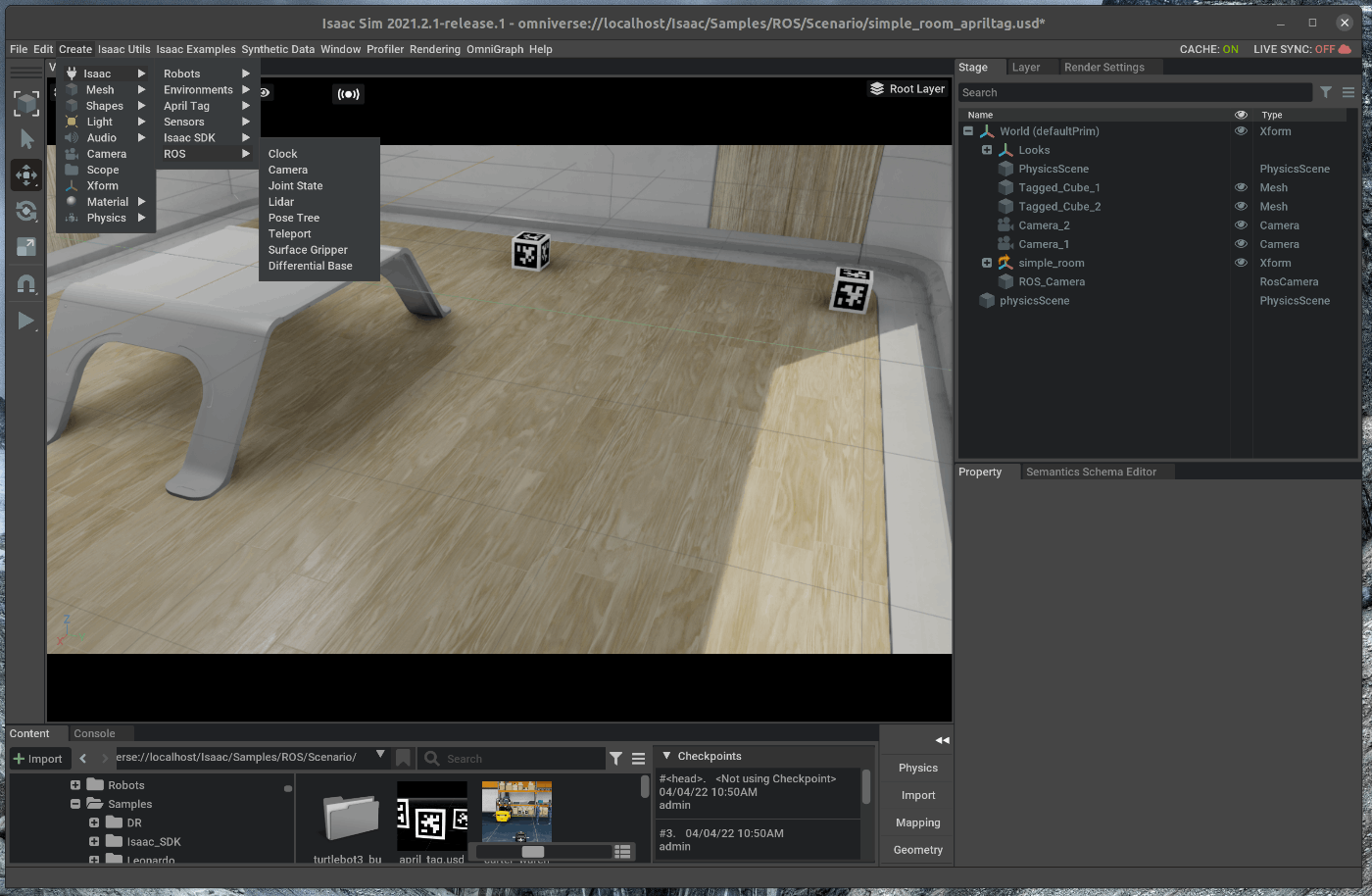Open Content browser options hamburger icon
The image size is (1372, 896).
point(638,758)
